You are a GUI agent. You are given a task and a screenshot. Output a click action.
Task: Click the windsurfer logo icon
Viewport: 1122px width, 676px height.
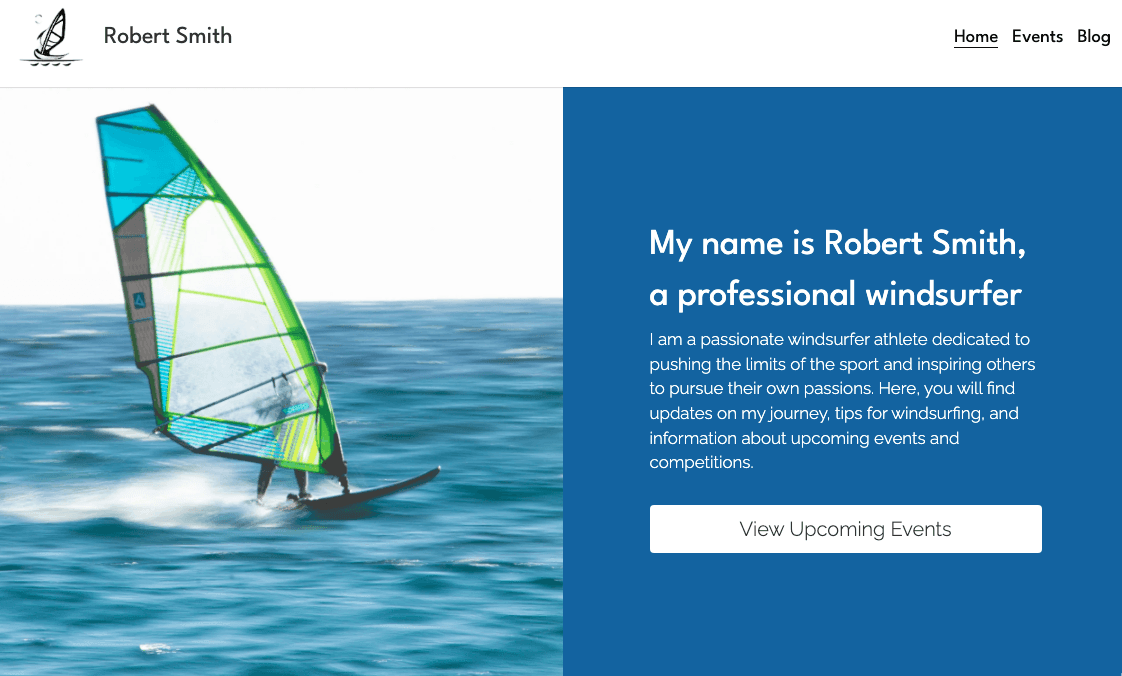(51, 37)
